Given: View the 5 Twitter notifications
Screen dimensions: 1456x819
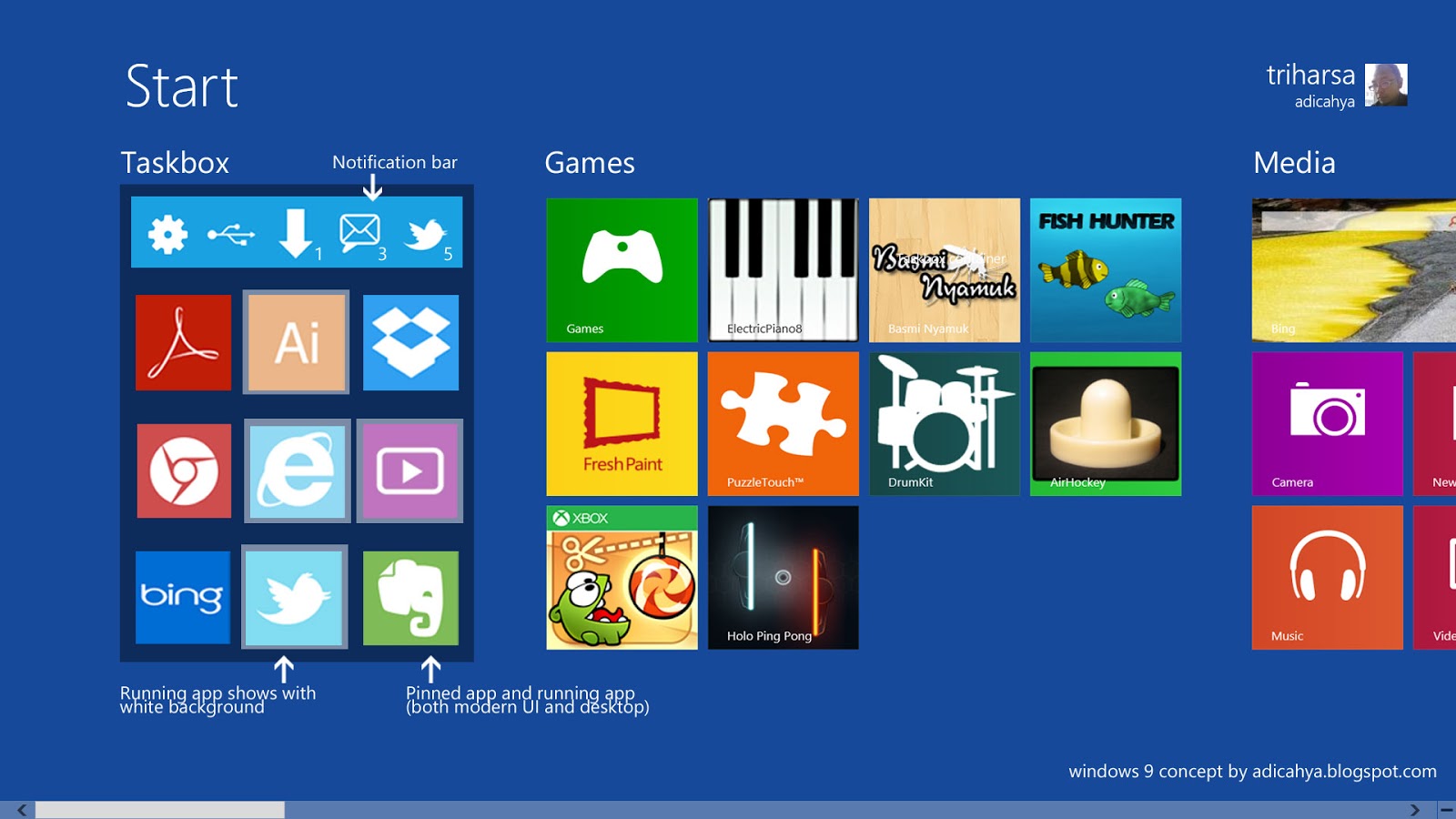Looking at the screenshot, I should tap(424, 234).
